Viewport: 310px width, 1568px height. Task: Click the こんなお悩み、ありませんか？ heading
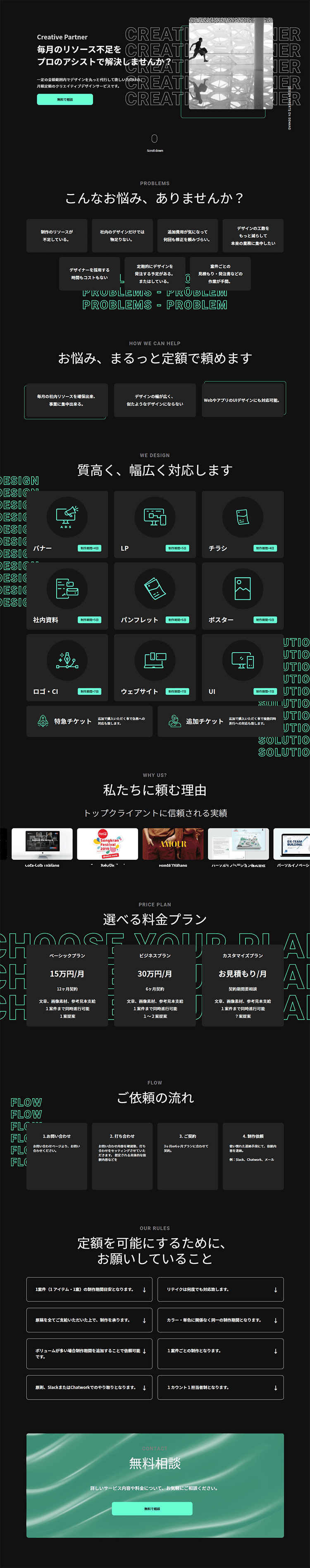click(155, 198)
